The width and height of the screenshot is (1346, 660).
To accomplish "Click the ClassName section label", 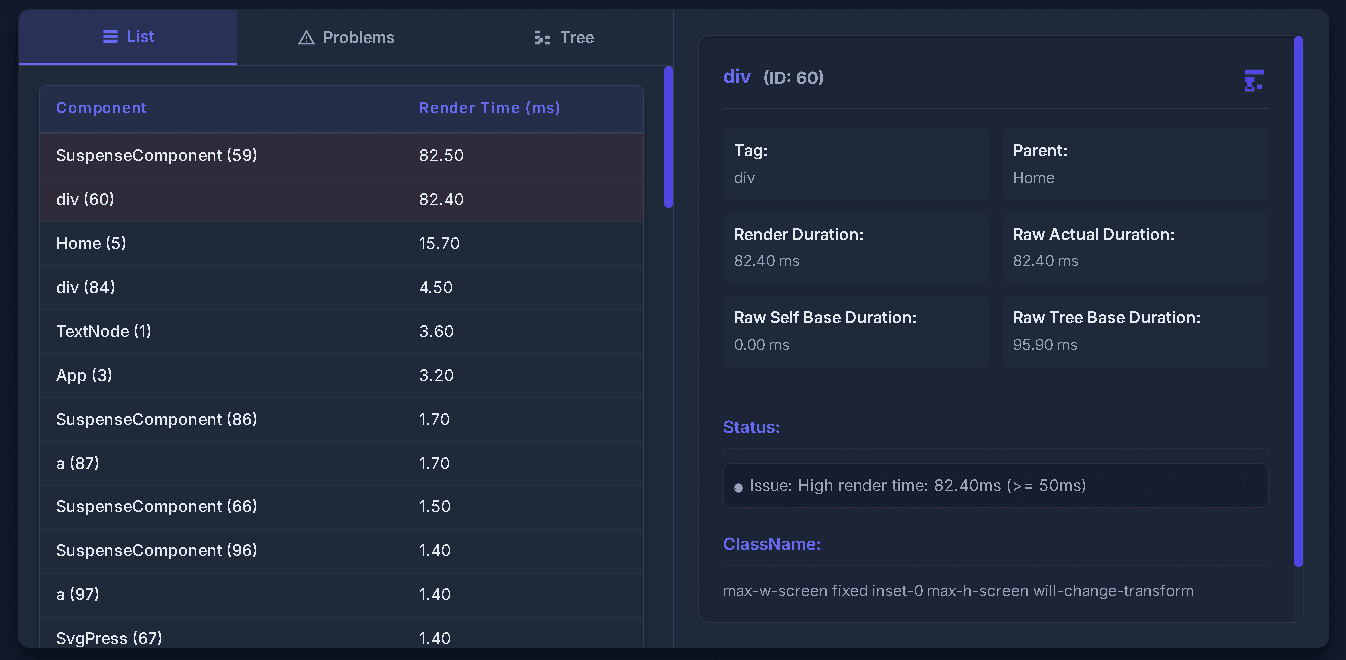I will tap(772, 545).
